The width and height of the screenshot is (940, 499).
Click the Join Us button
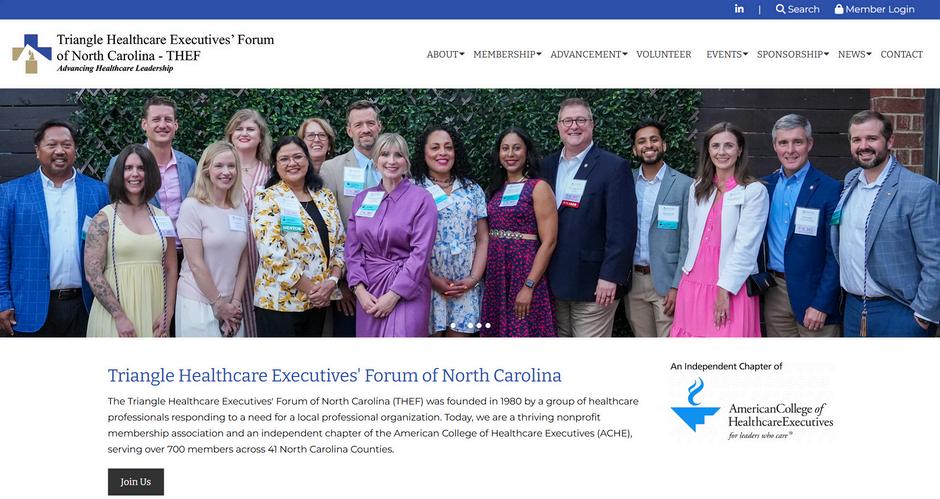(x=135, y=482)
